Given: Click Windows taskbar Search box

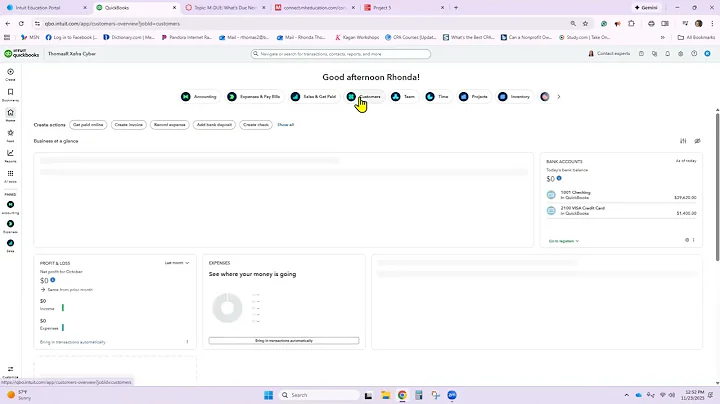Looking at the screenshot, I should (319, 395).
